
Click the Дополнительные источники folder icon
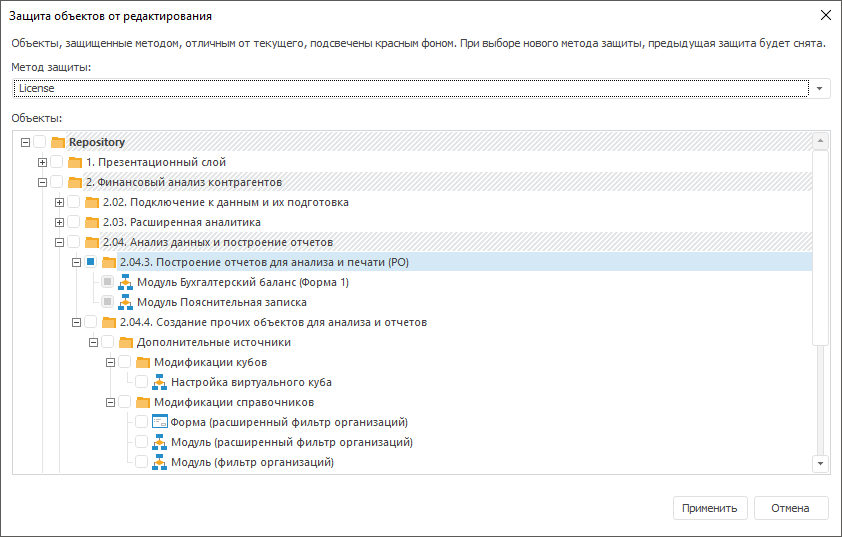[x=126, y=342]
